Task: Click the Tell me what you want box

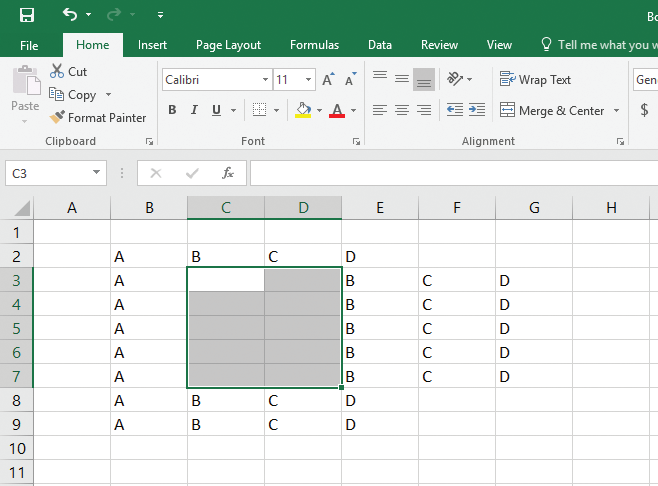Action: point(599,44)
